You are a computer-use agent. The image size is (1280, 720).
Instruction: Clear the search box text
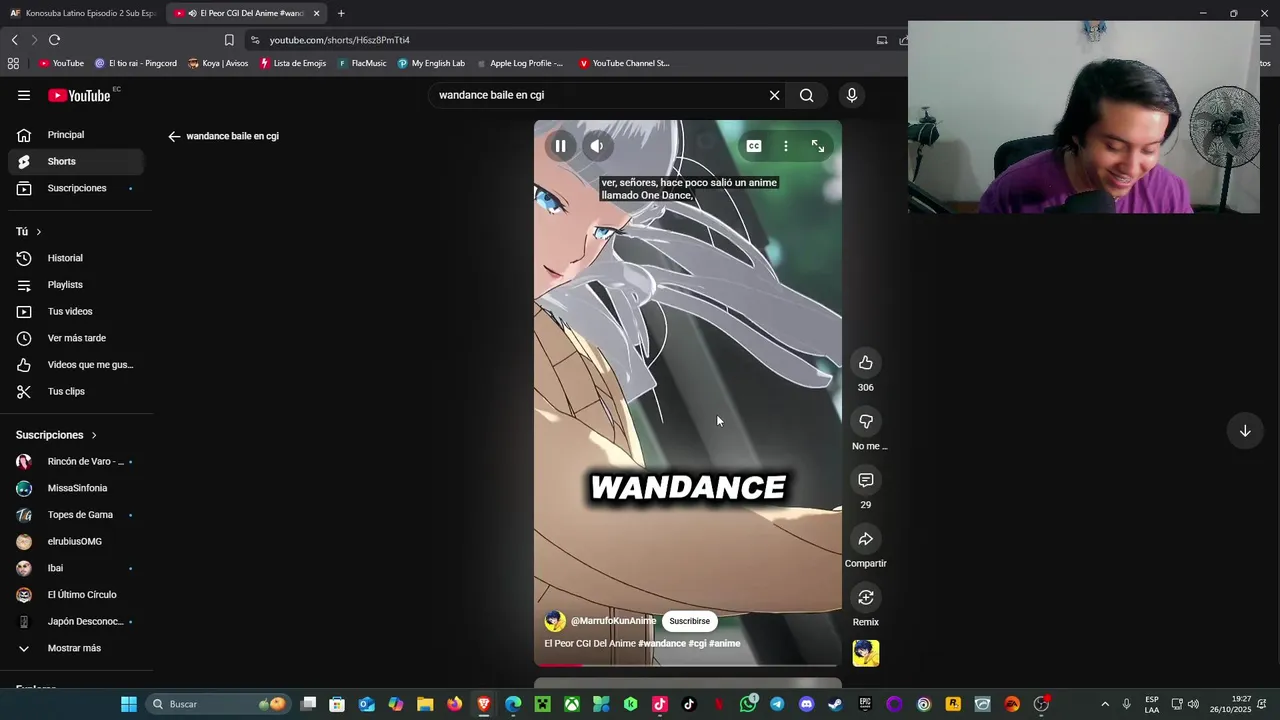tap(774, 95)
